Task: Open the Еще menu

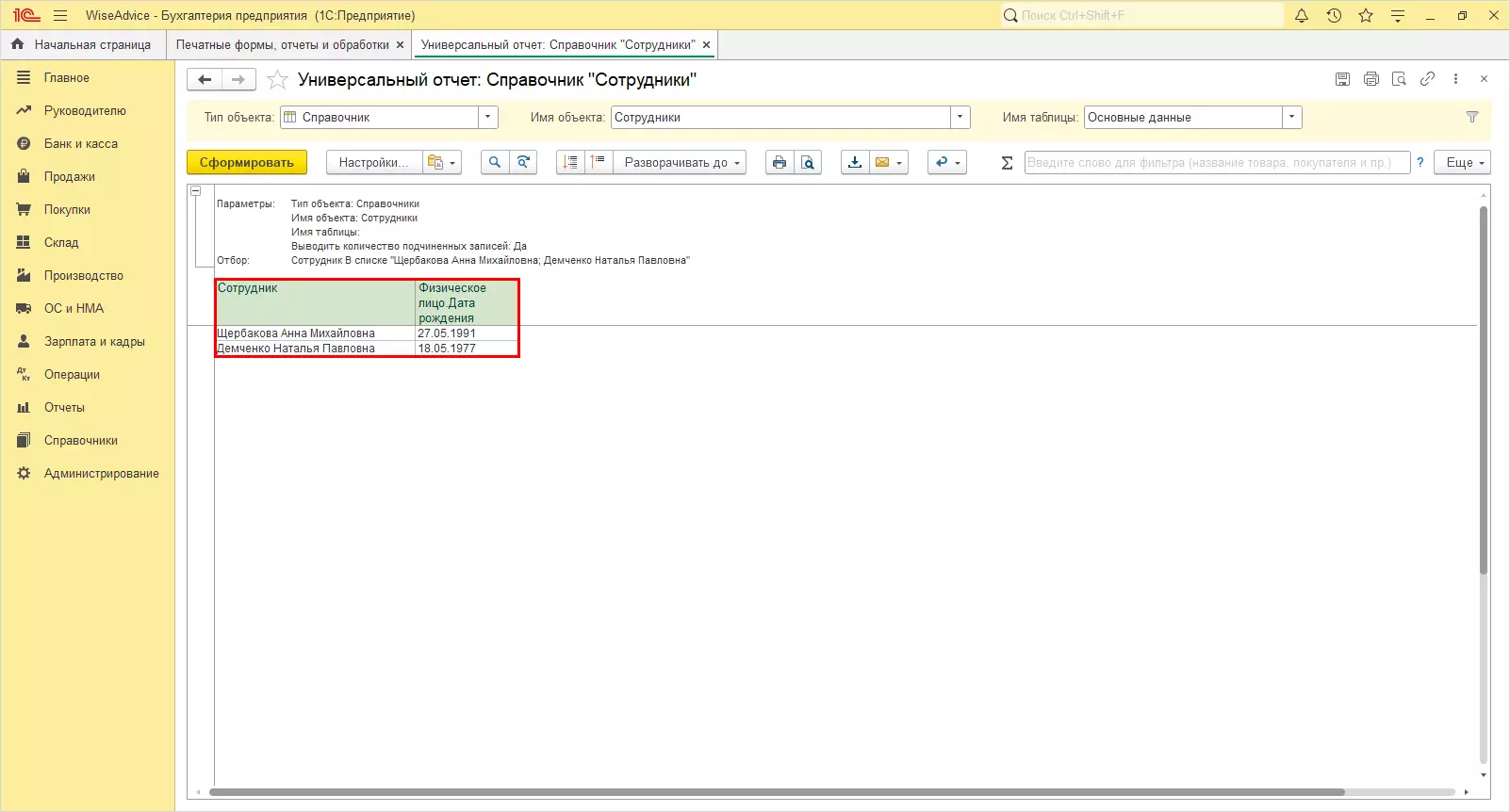Action: click(1463, 162)
